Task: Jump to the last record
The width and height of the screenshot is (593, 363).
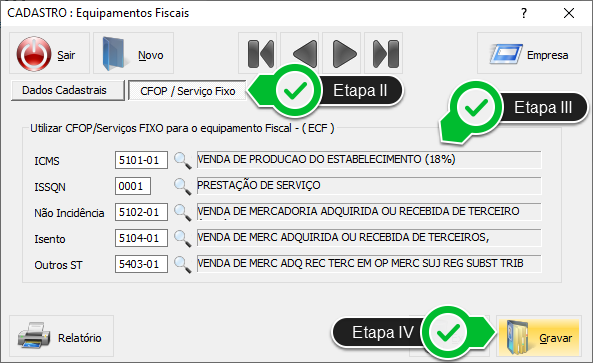Action: (385, 53)
